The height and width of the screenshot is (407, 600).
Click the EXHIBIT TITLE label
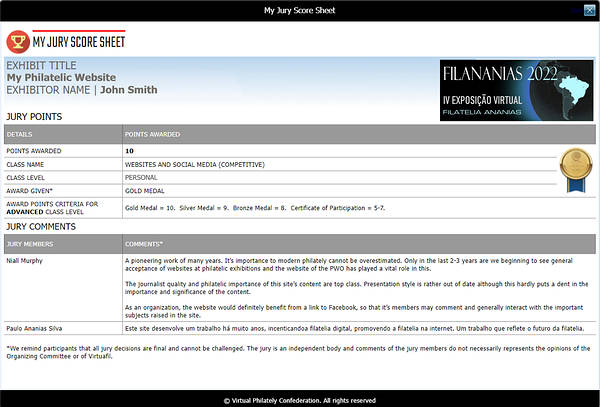coord(41,65)
